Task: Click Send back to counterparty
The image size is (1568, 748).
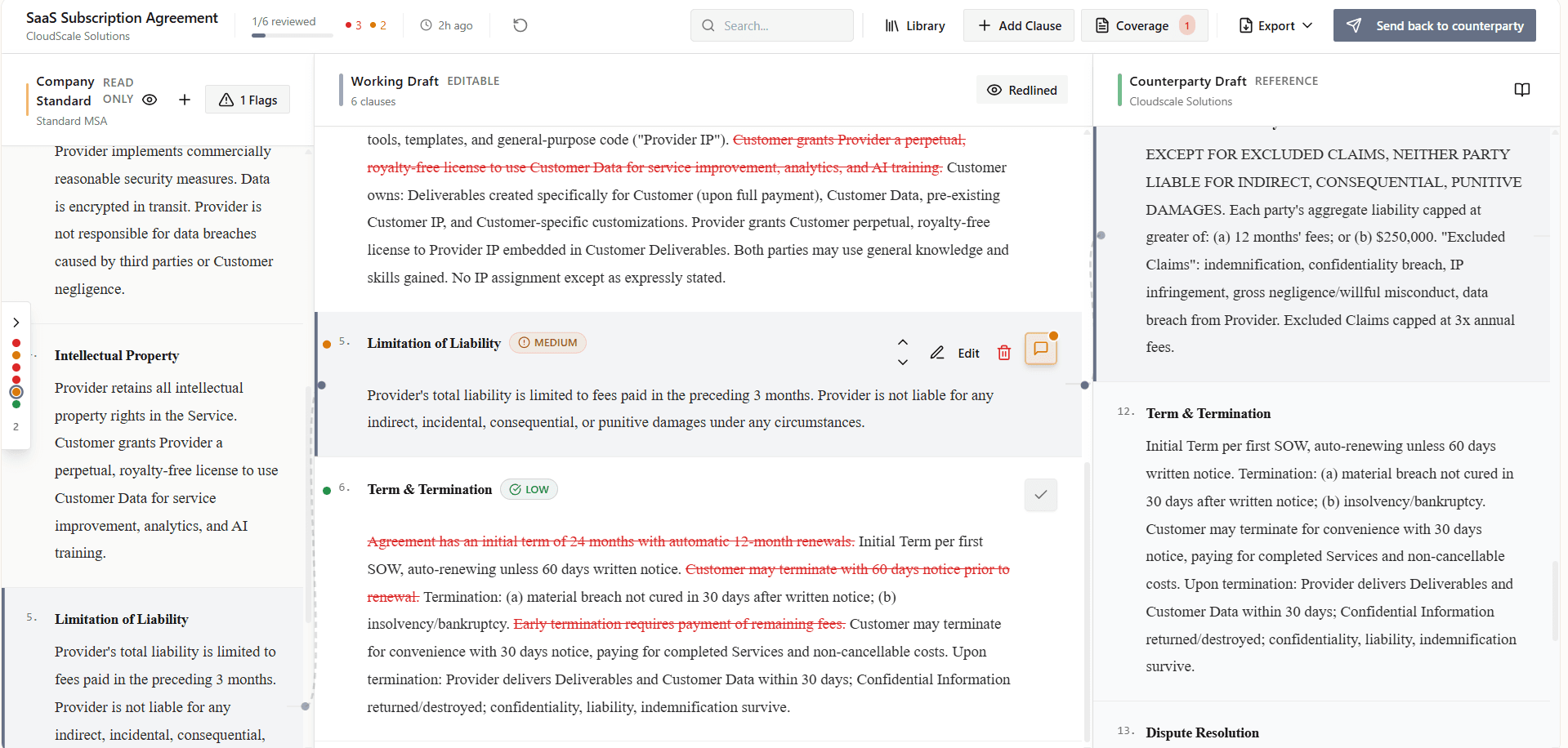Action: click(x=1433, y=25)
